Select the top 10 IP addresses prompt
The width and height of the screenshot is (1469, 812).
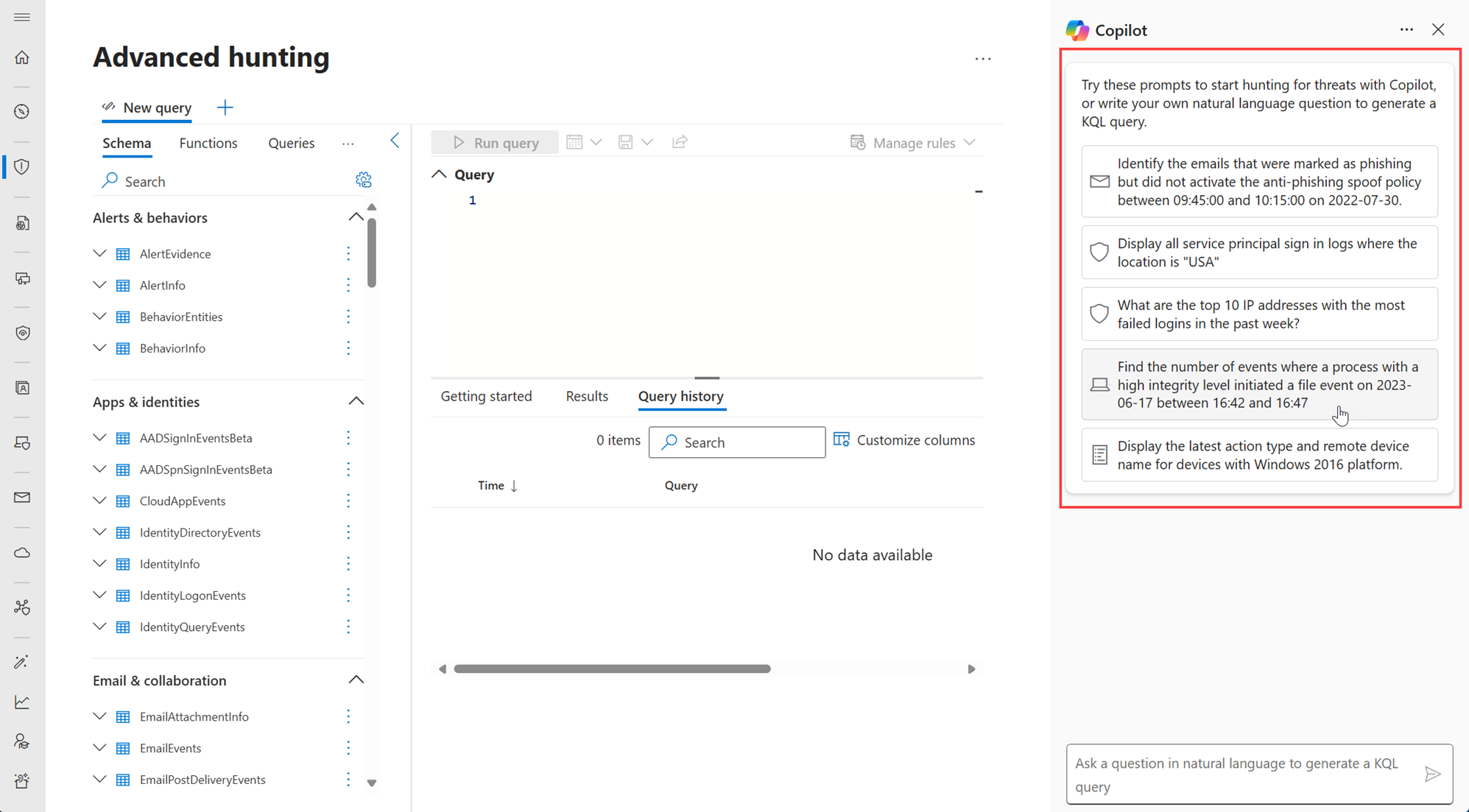[1259, 314]
